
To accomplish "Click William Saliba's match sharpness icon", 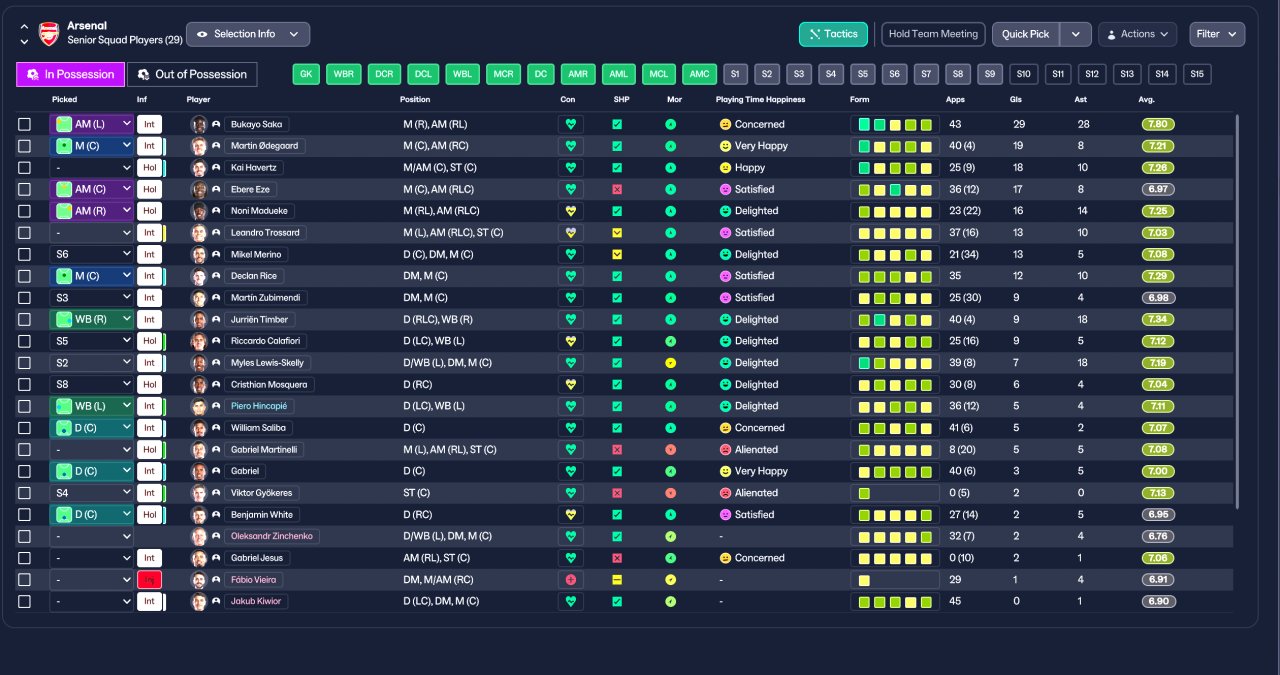I will click(617, 428).
